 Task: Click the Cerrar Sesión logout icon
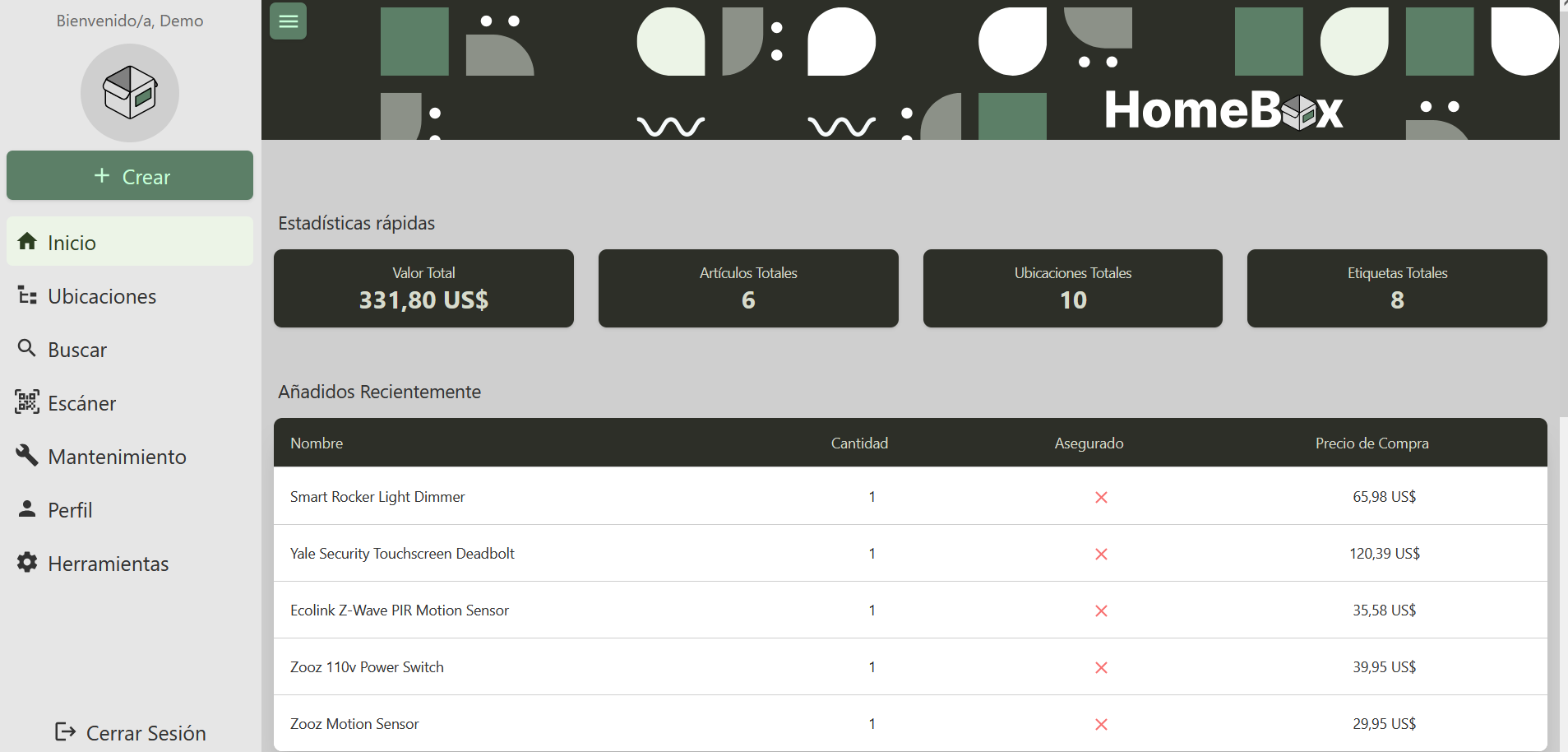click(65, 731)
